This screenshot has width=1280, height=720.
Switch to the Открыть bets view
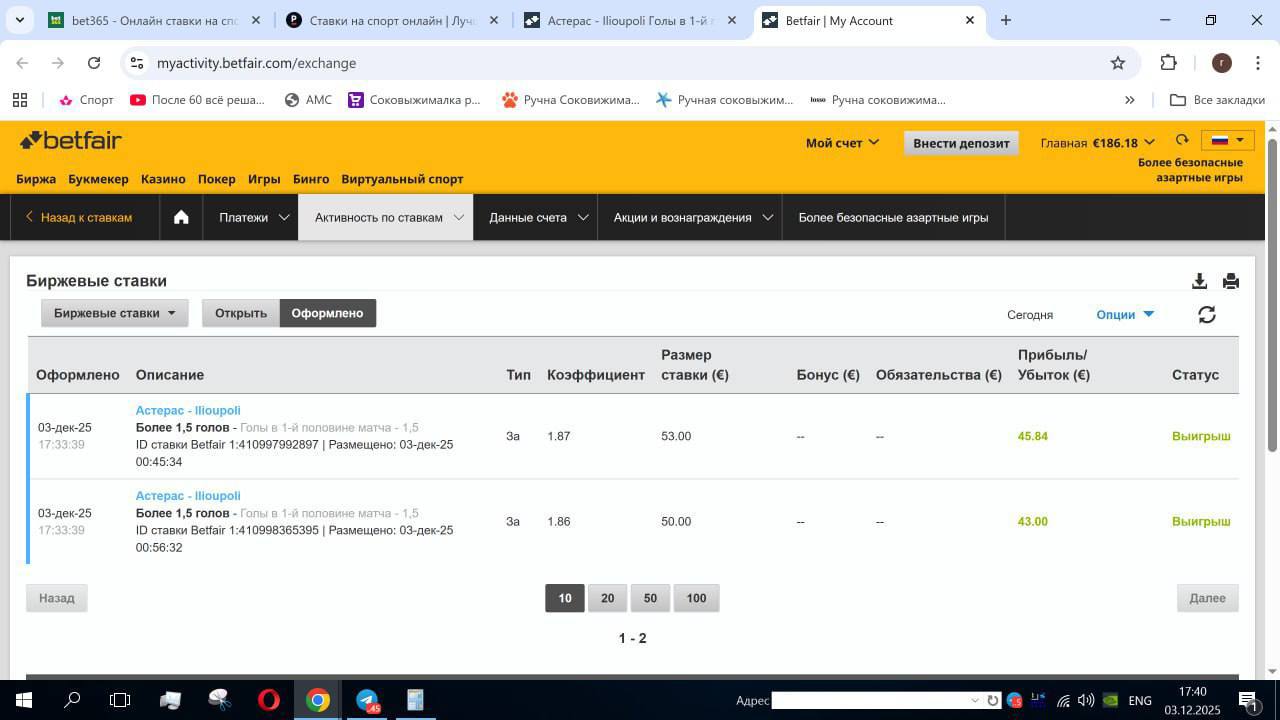coord(240,313)
